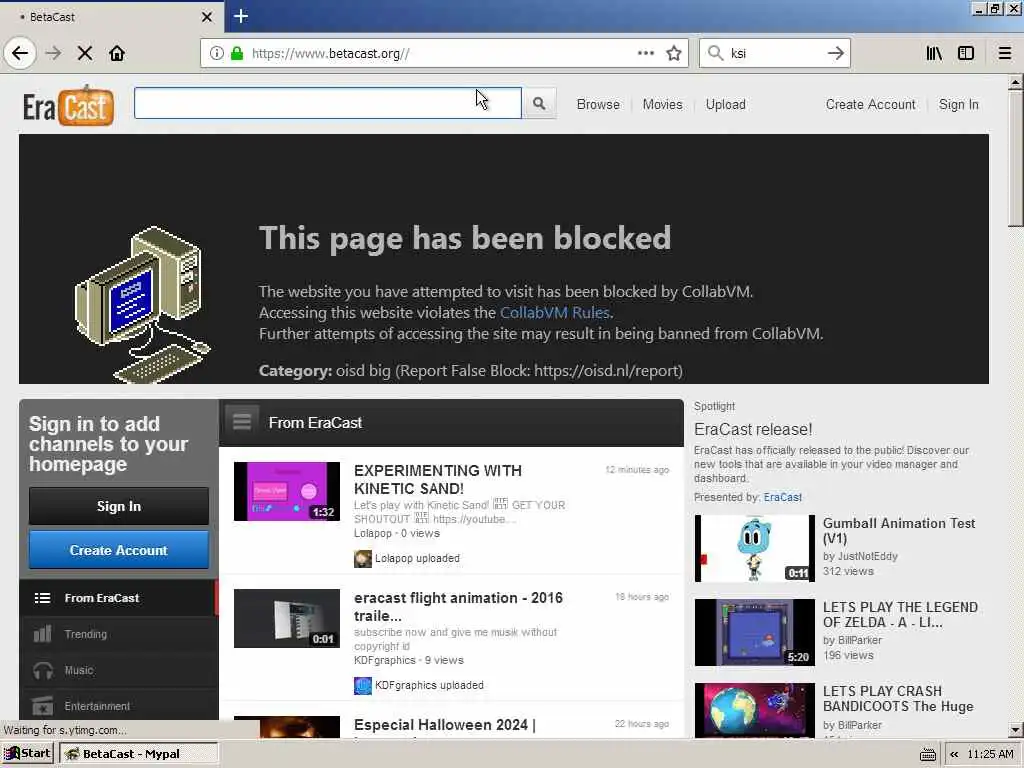Expand hidden system tray icons
Screen dimensions: 1024x768
pyautogui.click(x=954, y=754)
